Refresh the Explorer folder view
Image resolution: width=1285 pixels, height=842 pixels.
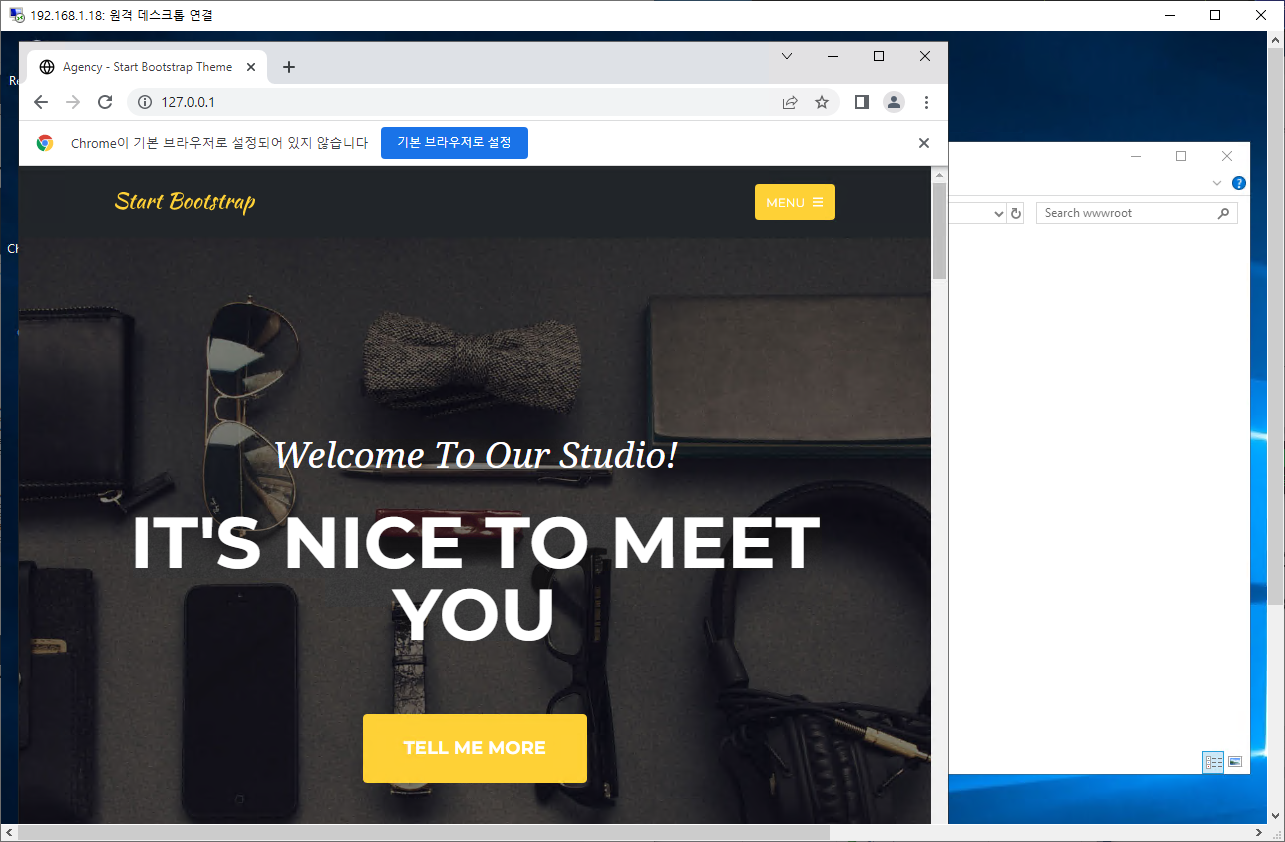1016,213
